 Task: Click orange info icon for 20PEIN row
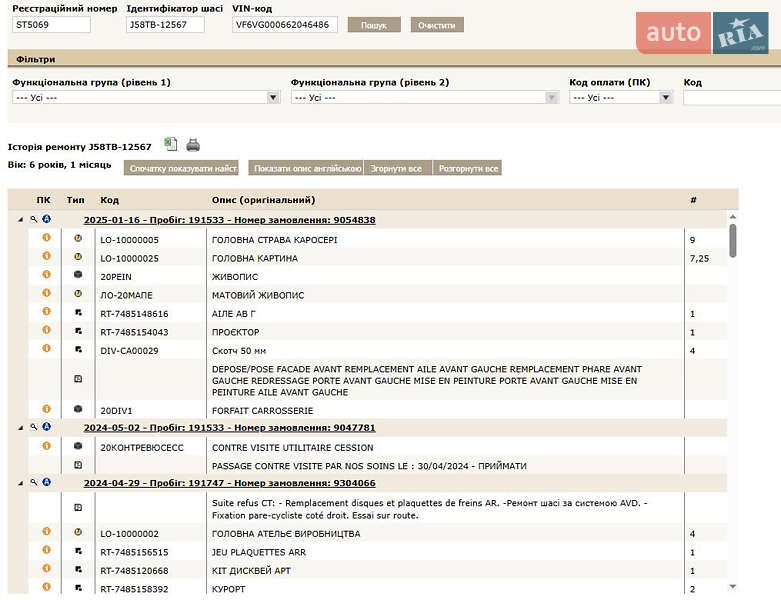click(45, 276)
